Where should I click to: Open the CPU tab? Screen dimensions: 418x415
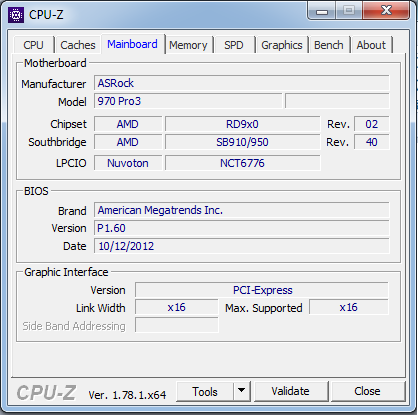pos(33,45)
